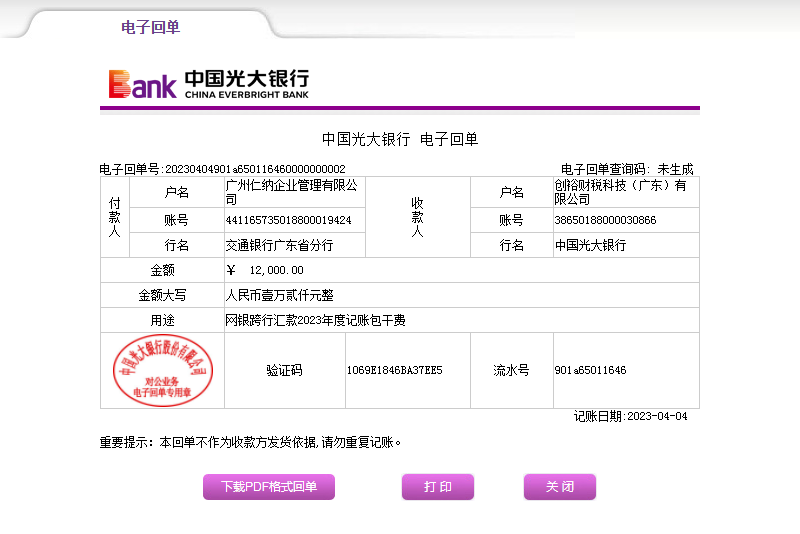Click serial number 901a65011646
Image resolution: width=800 pixels, height=534 pixels.
click(590, 370)
